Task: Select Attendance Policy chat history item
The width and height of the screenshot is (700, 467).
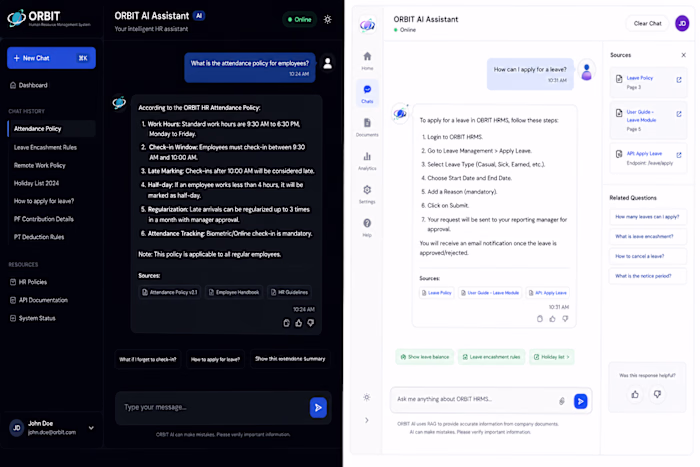Action: [x=52, y=129]
